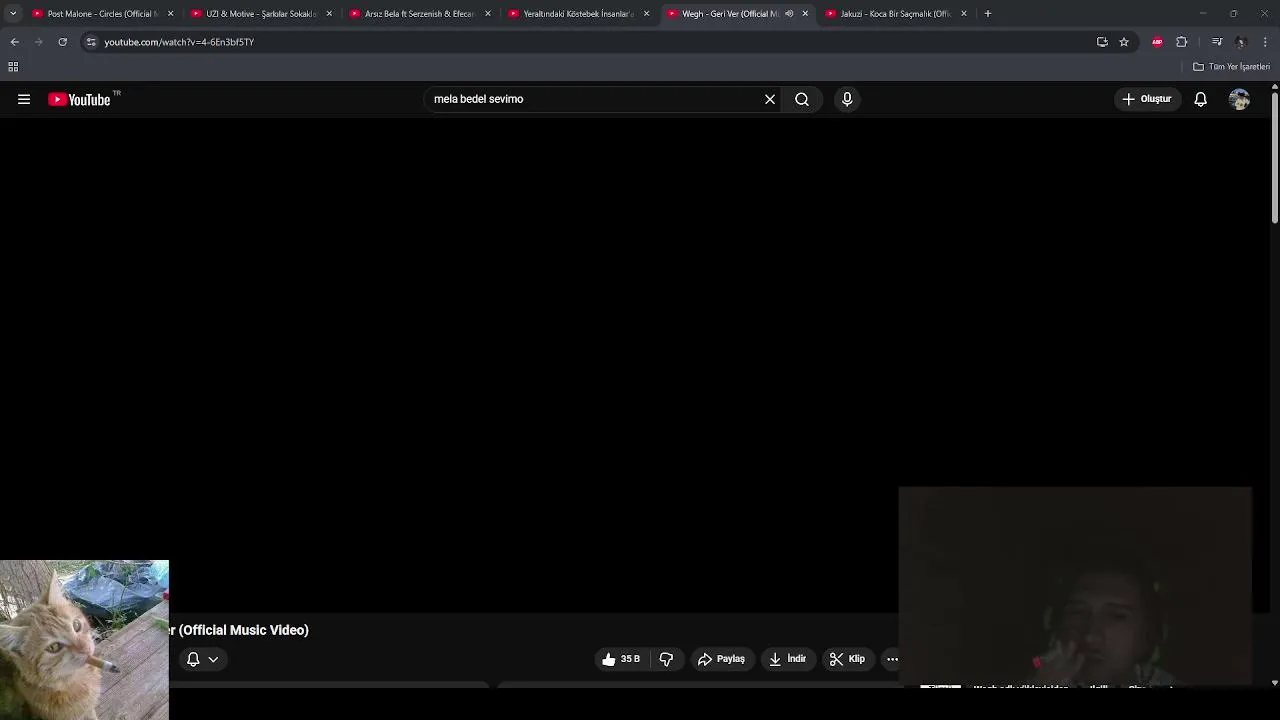Open the red ad-blocker extension icon
The height and width of the screenshot is (720, 1280).
1157,42
